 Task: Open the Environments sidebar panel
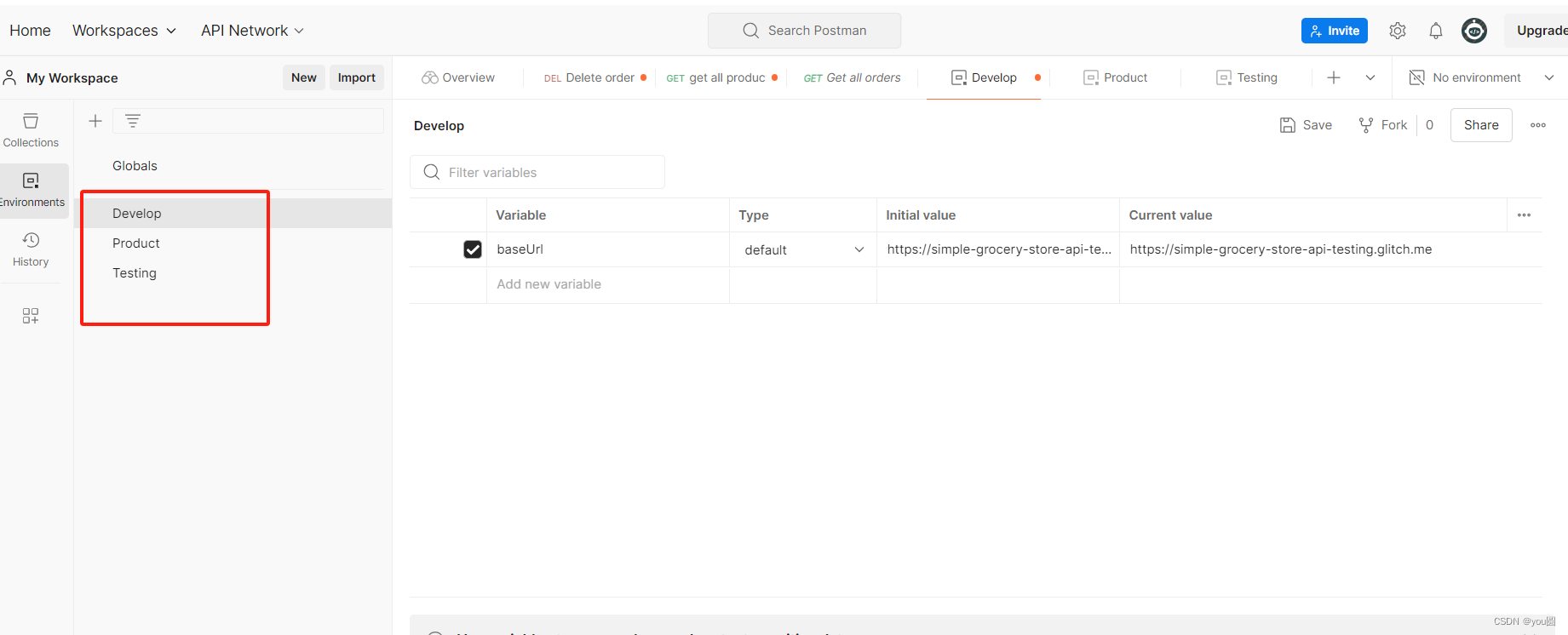point(32,191)
